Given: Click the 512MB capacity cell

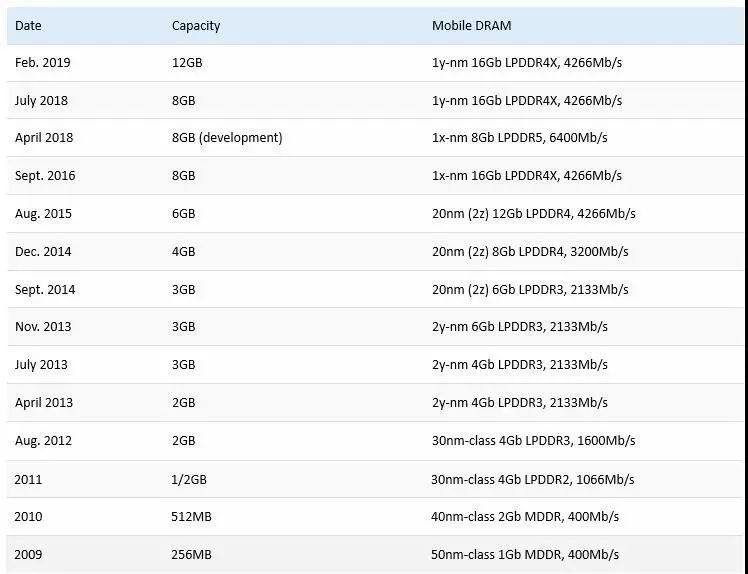Looking at the screenshot, I should pyautogui.click(x=192, y=517).
